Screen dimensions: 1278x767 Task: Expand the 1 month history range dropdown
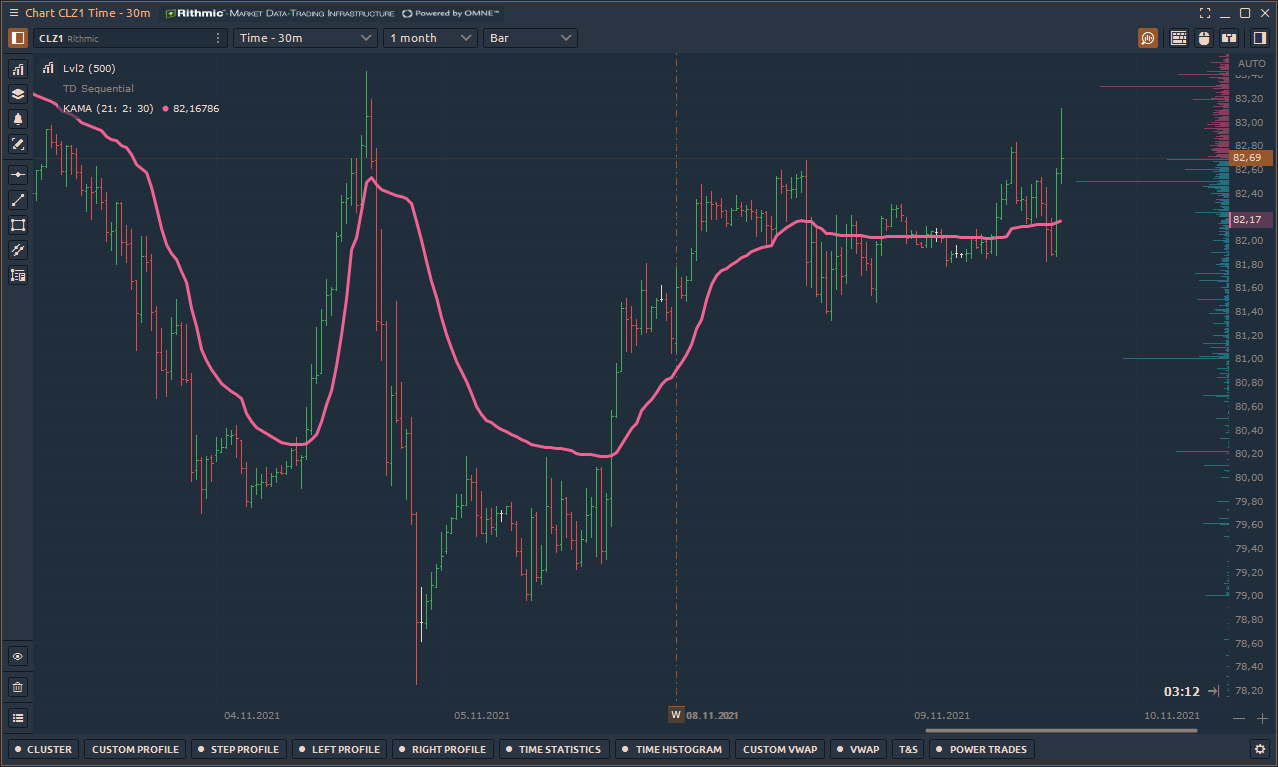coord(430,38)
